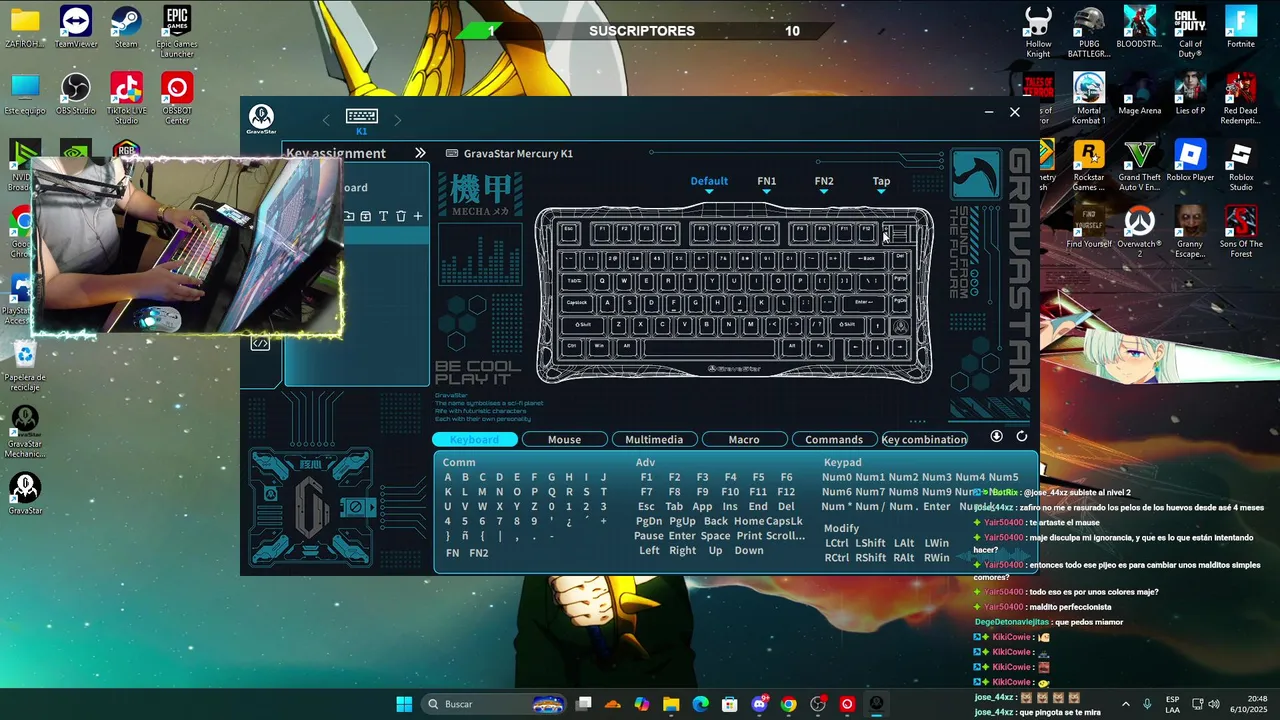
Task: Collapse Key assignment panel with double chevron
Action: pos(420,153)
